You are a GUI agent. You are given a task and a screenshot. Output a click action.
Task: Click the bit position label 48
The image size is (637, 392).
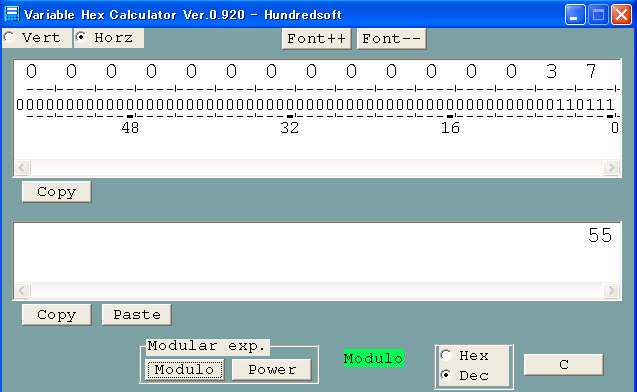[130, 128]
